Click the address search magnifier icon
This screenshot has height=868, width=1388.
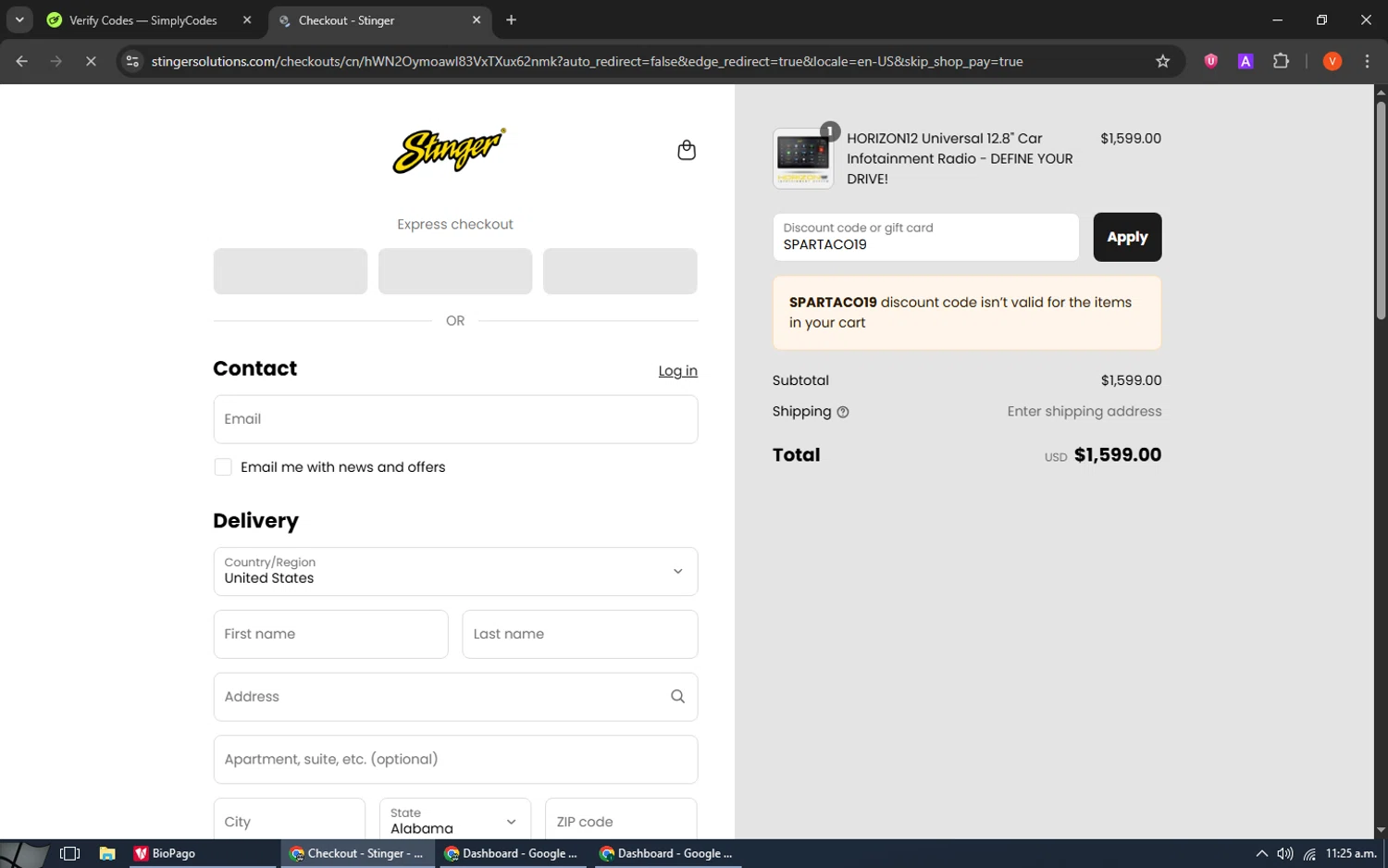pyautogui.click(x=677, y=697)
